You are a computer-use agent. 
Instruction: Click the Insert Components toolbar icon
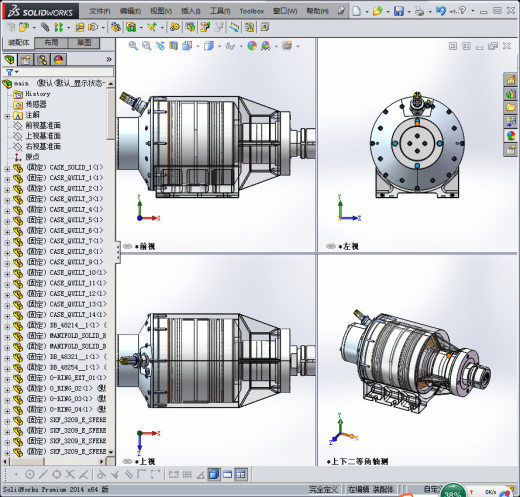pos(24,27)
